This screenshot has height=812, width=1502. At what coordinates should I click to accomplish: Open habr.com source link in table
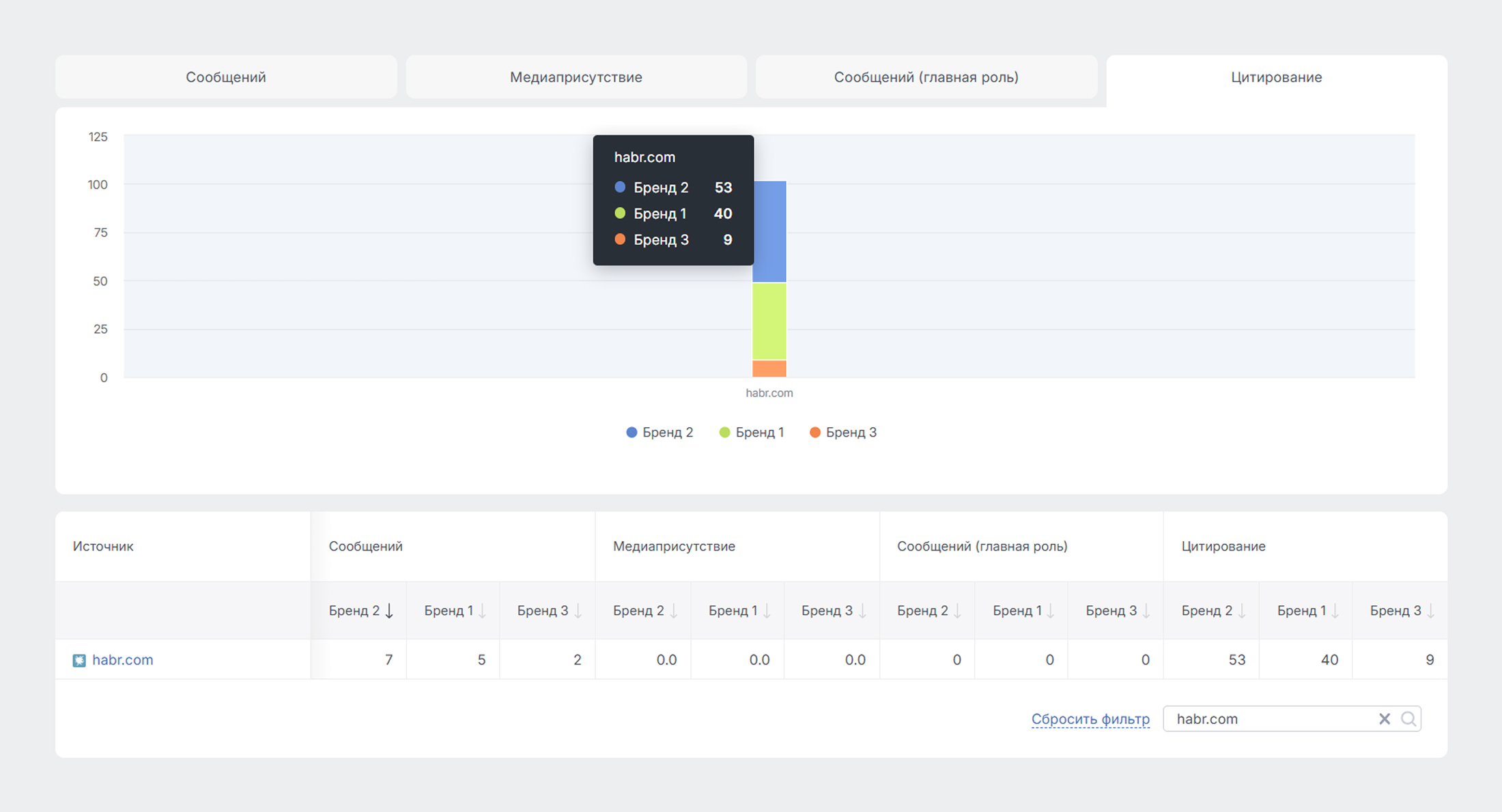coord(123,660)
